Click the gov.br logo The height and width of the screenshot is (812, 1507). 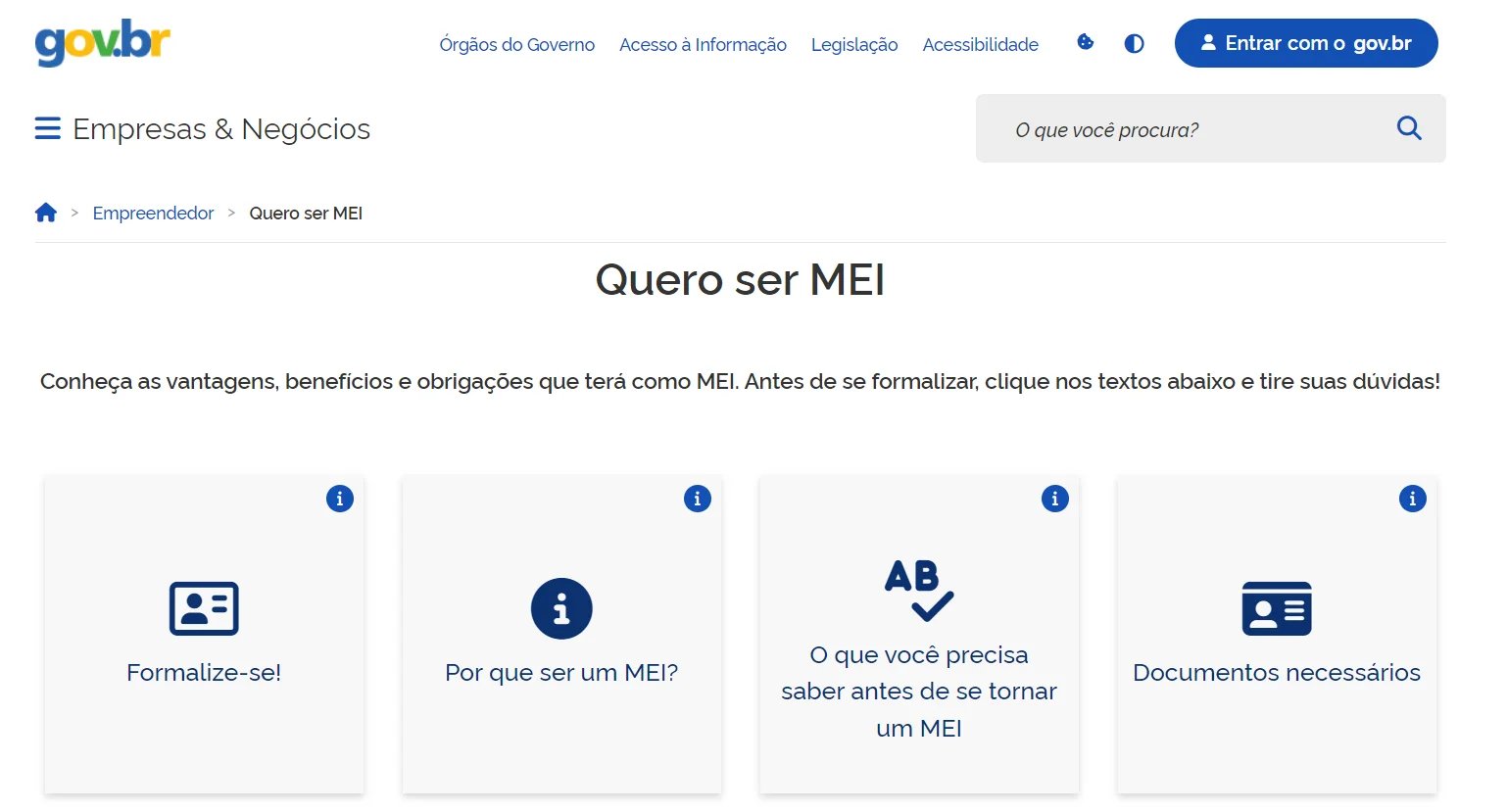(x=99, y=43)
